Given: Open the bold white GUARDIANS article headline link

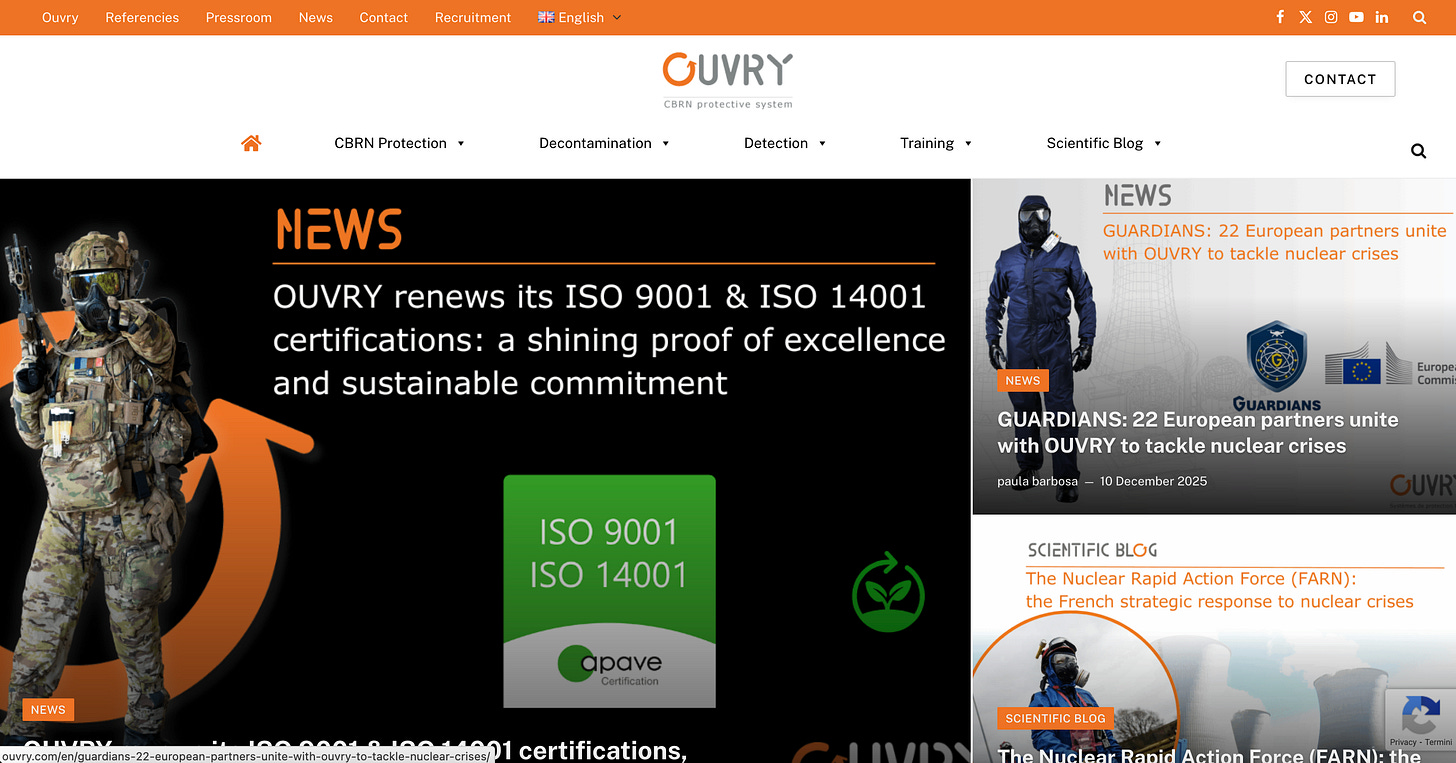Looking at the screenshot, I should coord(1198,433).
